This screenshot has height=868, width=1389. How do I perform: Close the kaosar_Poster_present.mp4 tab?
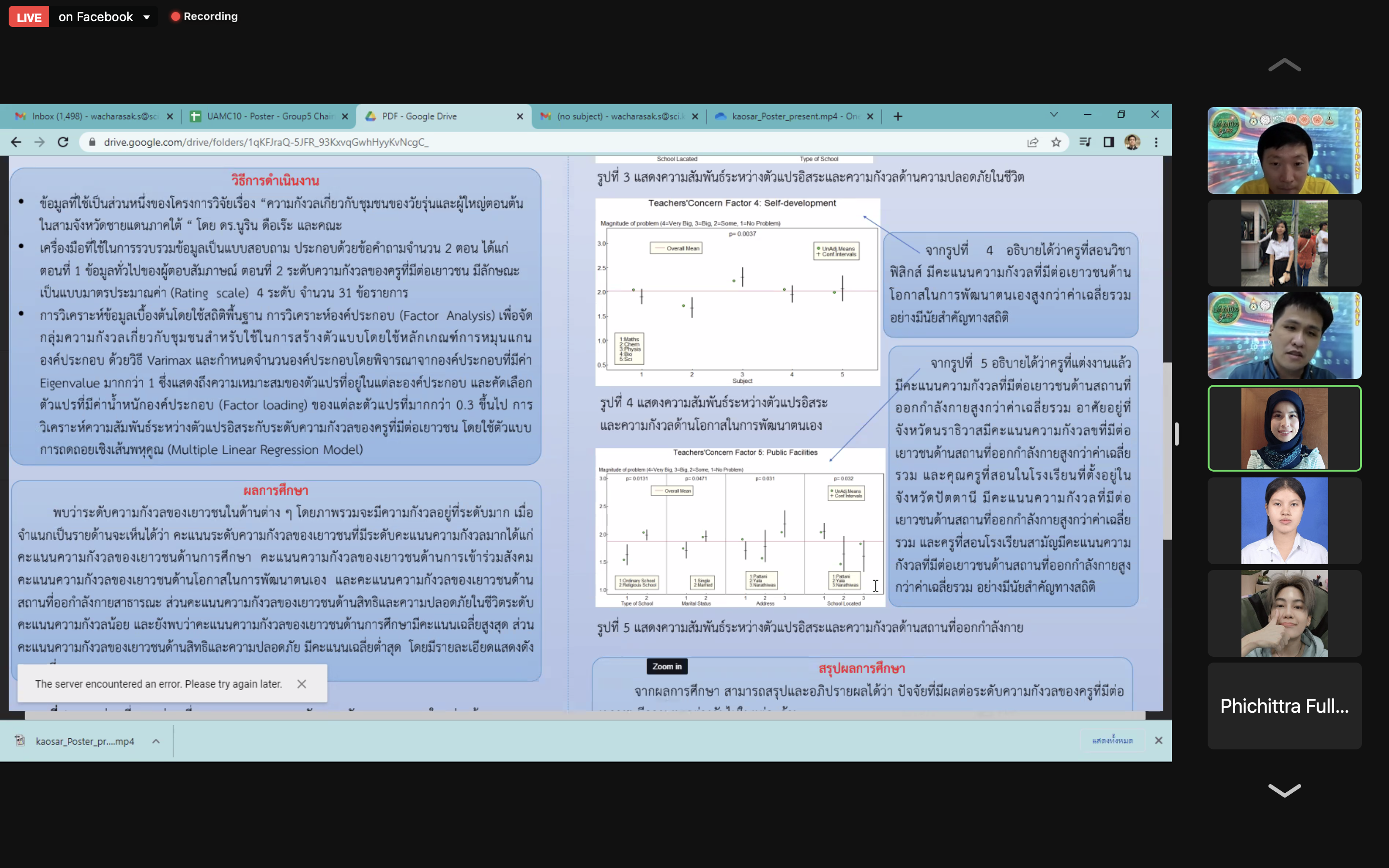(870, 117)
